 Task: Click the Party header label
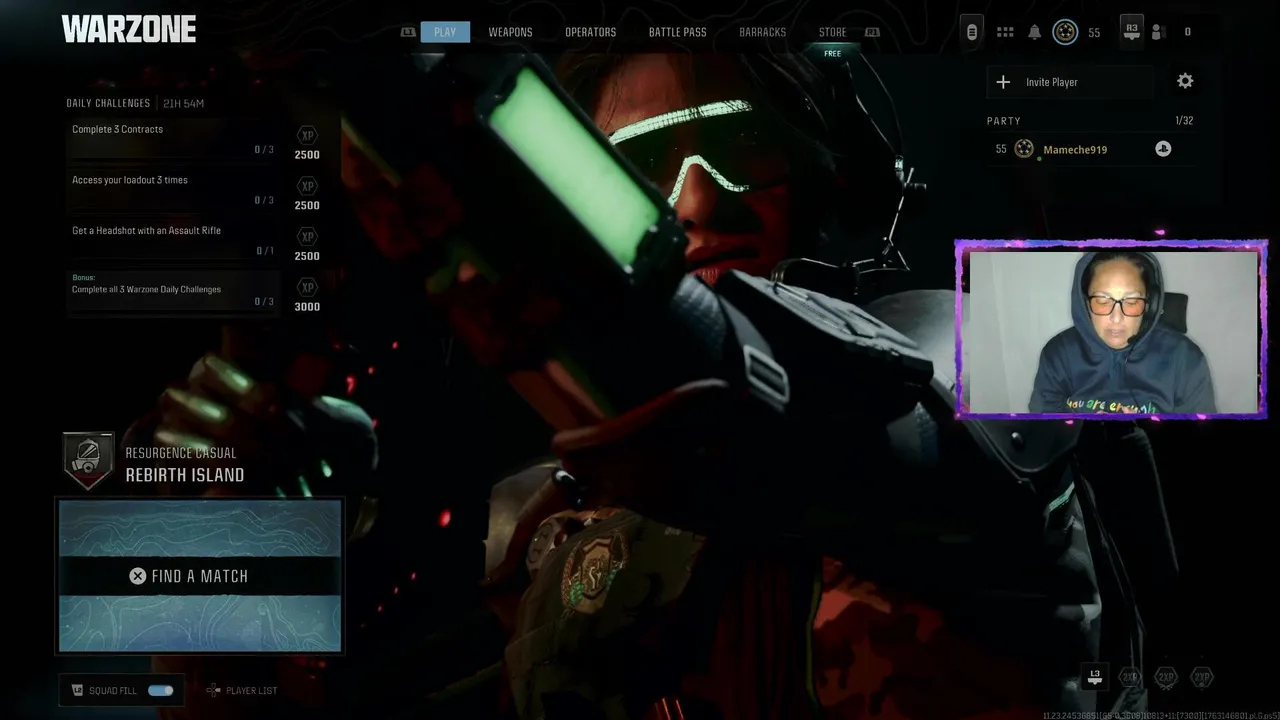[1004, 121]
